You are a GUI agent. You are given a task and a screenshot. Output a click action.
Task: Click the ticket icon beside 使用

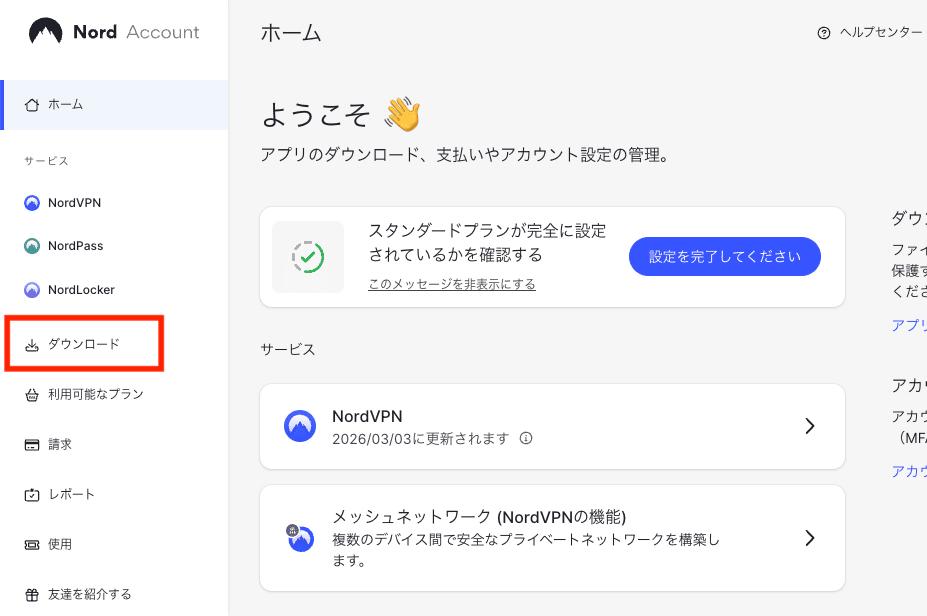(x=32, y=544)
